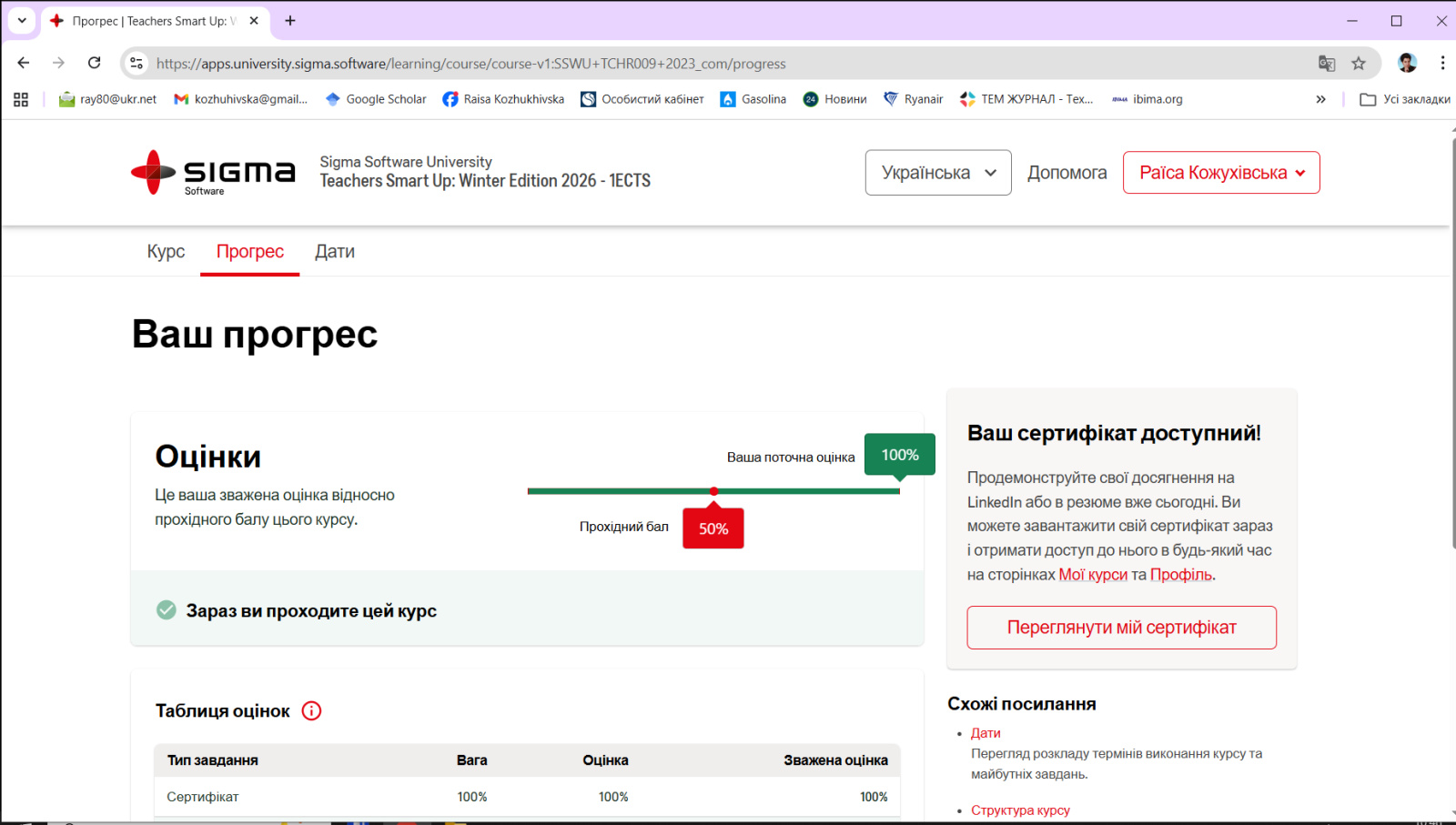Bookmark this page with the star icon

click(1359, 64)
